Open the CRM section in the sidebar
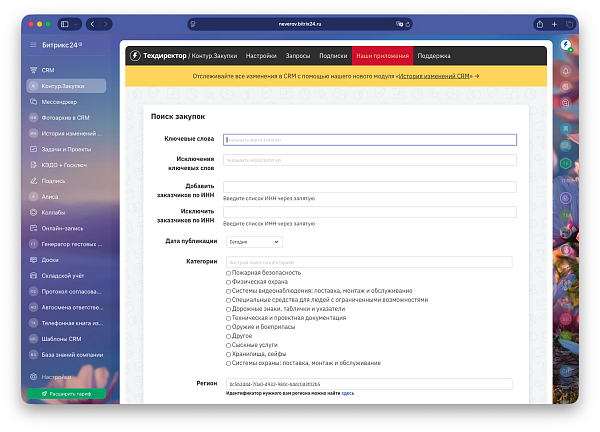This screenshot has width=600, height=432. (48, 70)
